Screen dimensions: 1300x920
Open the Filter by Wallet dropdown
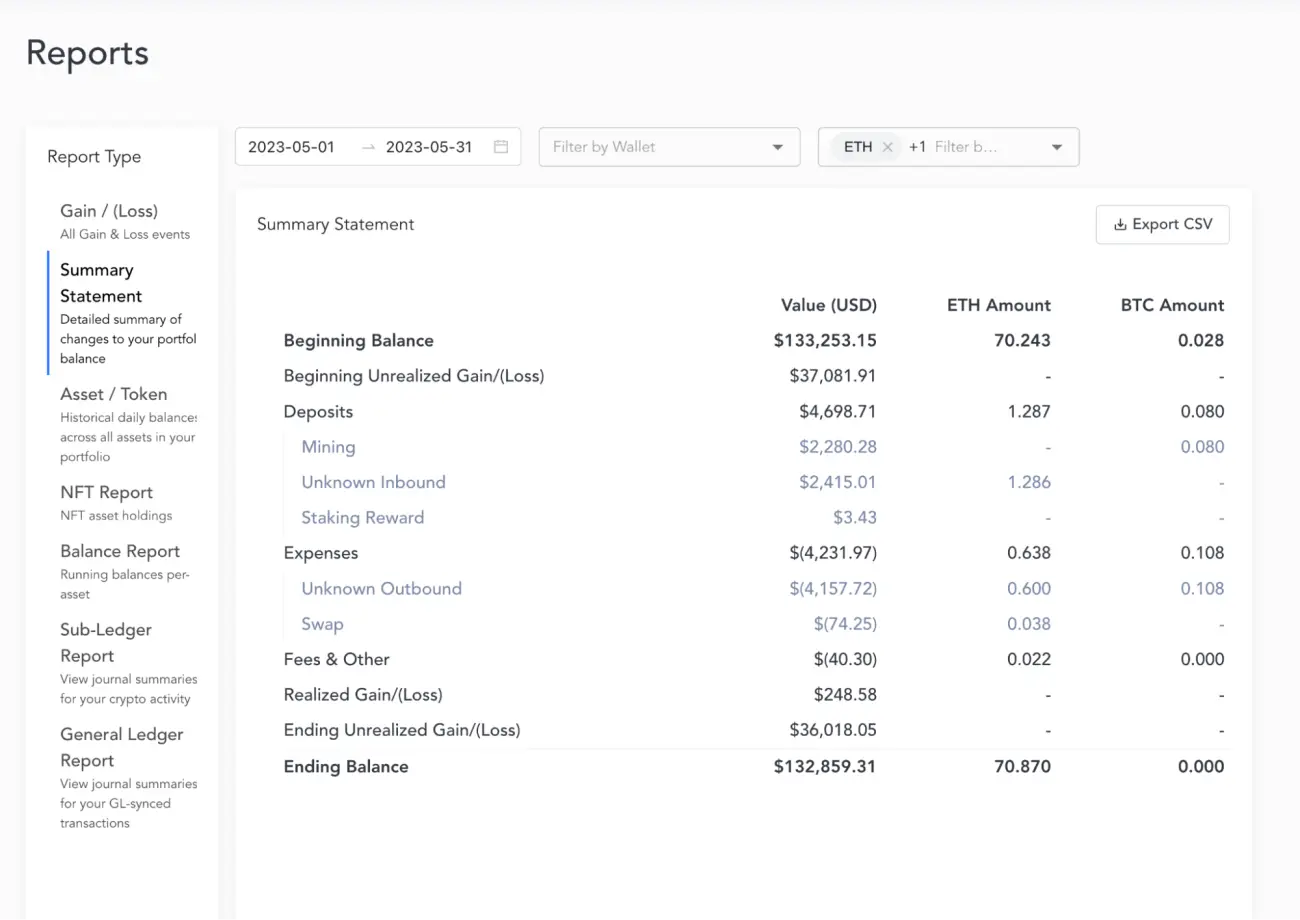click(x=669, y=147)
